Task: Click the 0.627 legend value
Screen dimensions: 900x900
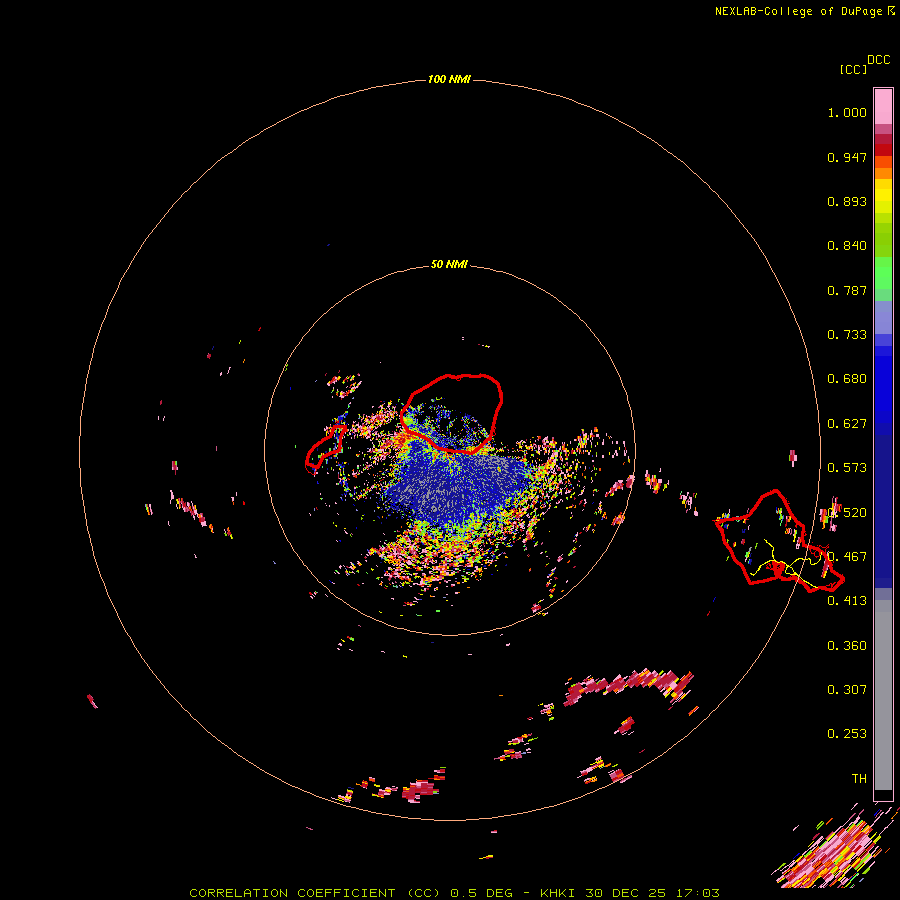Action: pos(847,424)
